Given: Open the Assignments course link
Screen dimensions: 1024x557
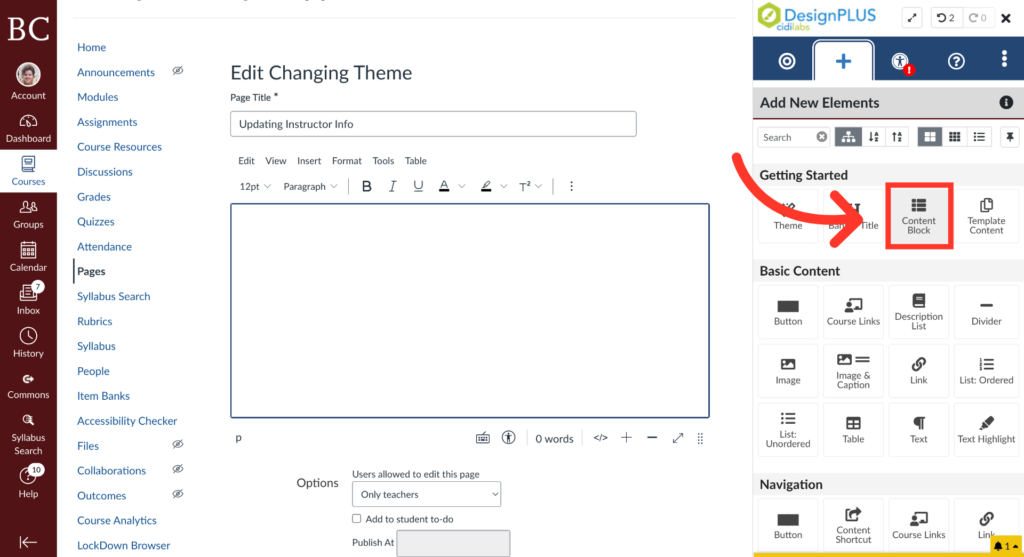Looking at the screenshot, I should pos(107,121).
